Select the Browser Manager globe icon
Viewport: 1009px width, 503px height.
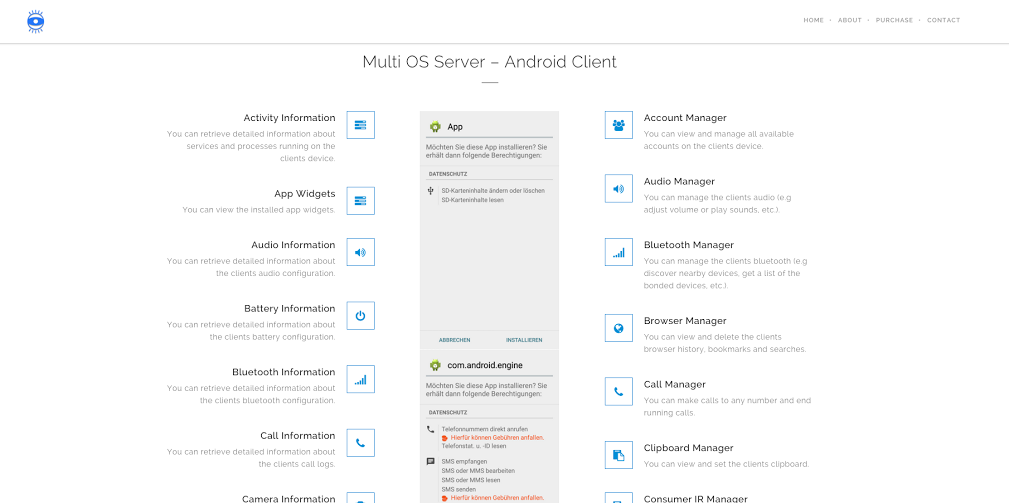(x=619, y=328)
